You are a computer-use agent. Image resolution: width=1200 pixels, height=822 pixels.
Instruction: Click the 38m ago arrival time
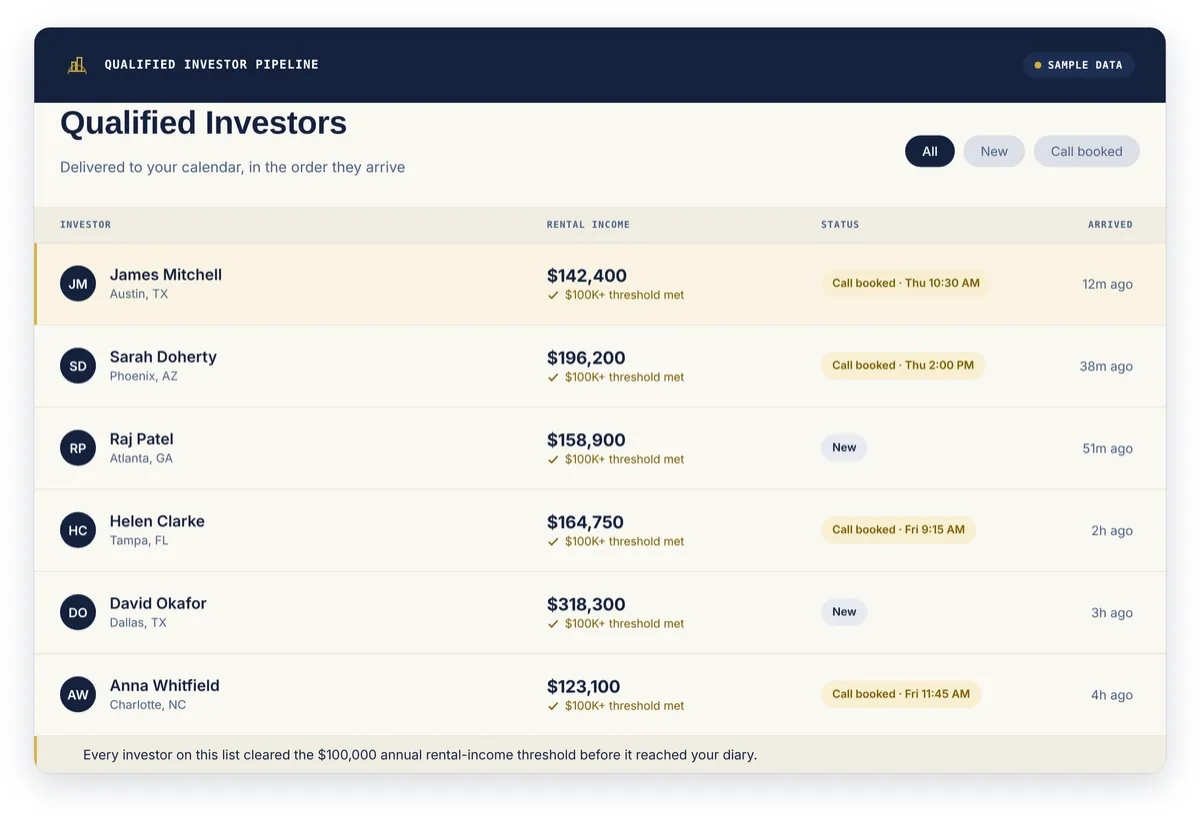1106,366
